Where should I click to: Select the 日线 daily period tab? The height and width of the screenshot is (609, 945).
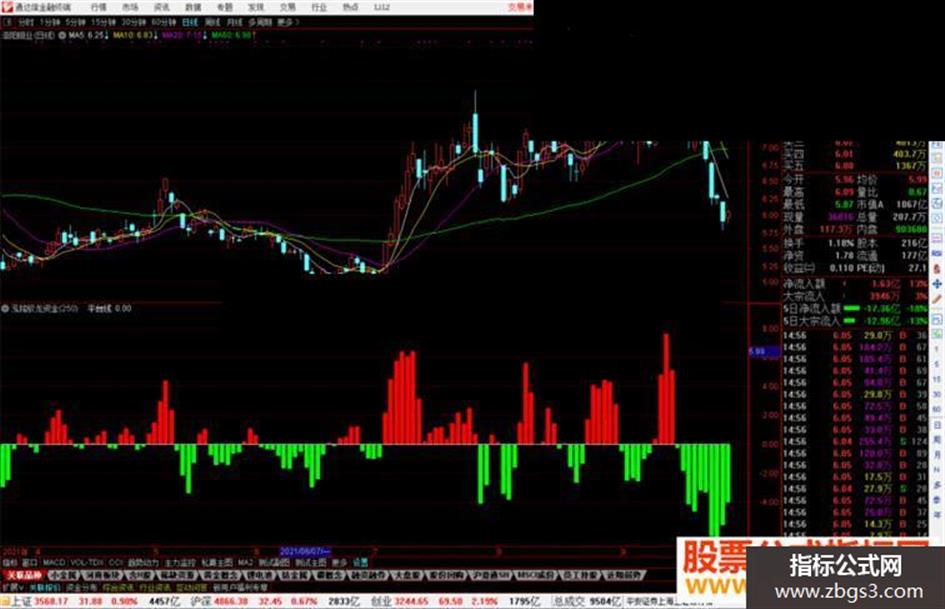[190, 22]
